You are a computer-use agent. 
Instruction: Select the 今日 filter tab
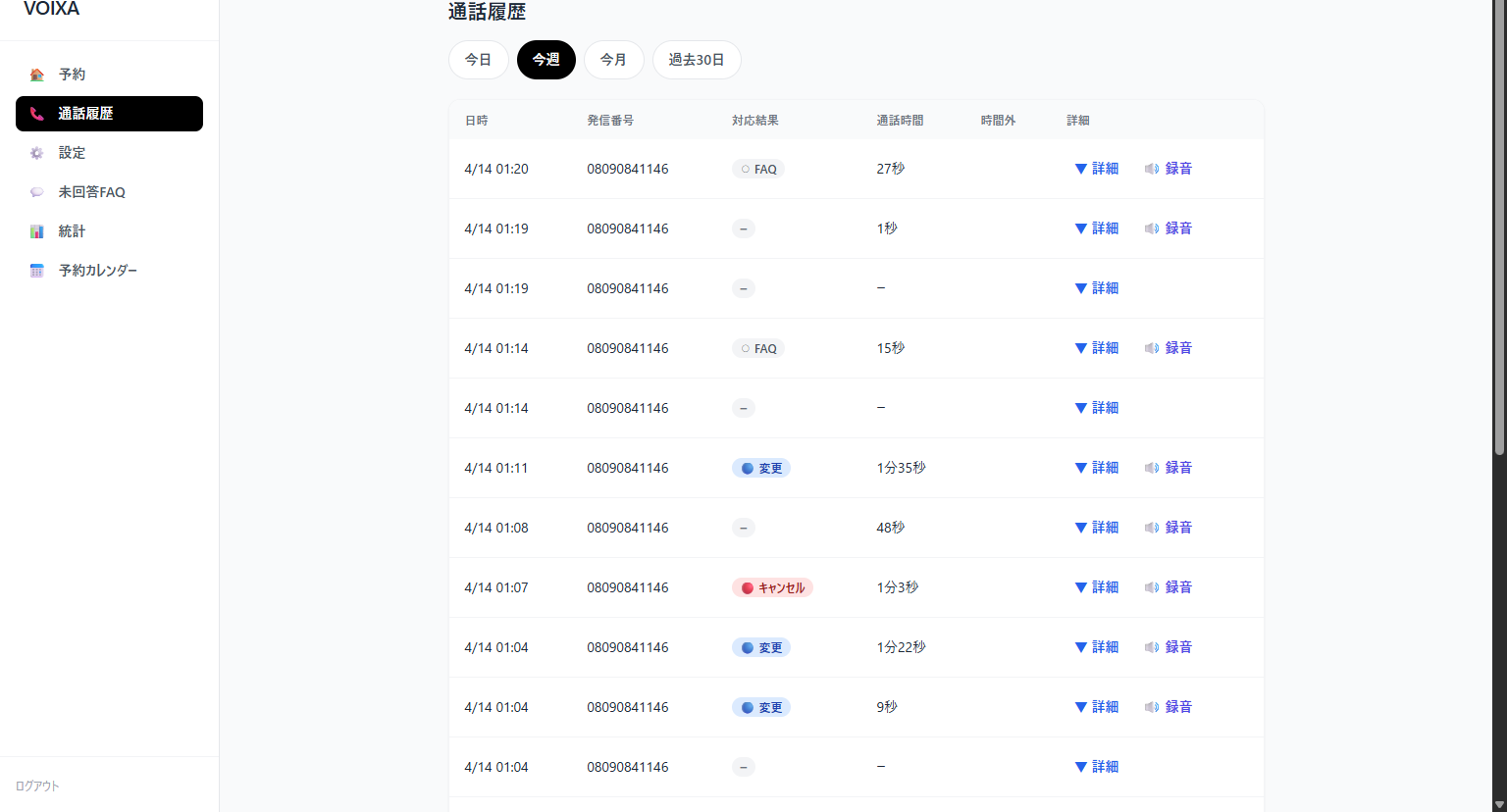coord(478,60)
